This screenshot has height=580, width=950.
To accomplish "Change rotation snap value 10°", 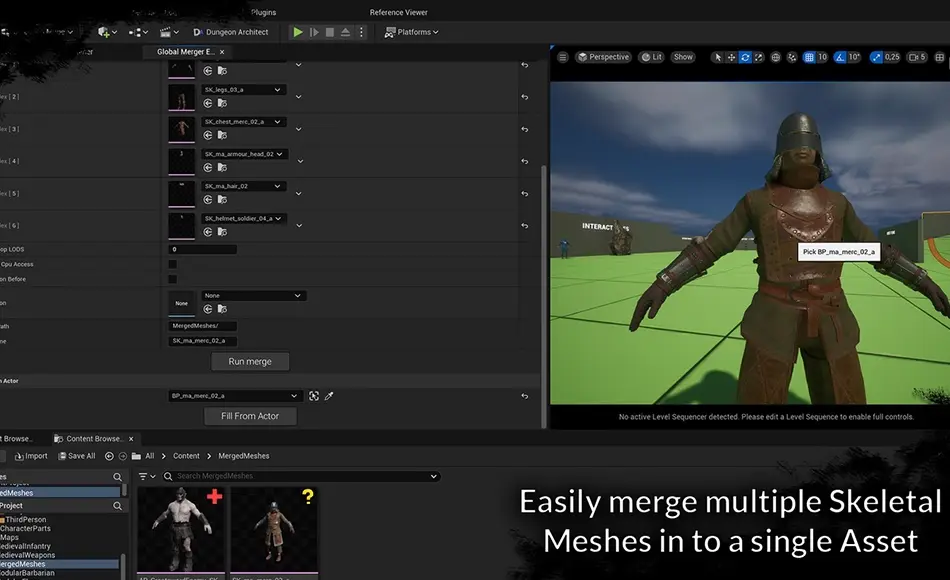I will tap(854, 57).
